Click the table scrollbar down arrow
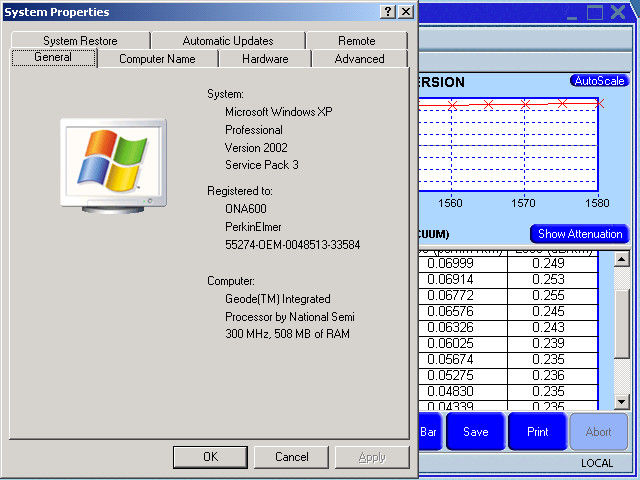The height and width of the screenshot is (480, 640). click(x=622, y=402)
